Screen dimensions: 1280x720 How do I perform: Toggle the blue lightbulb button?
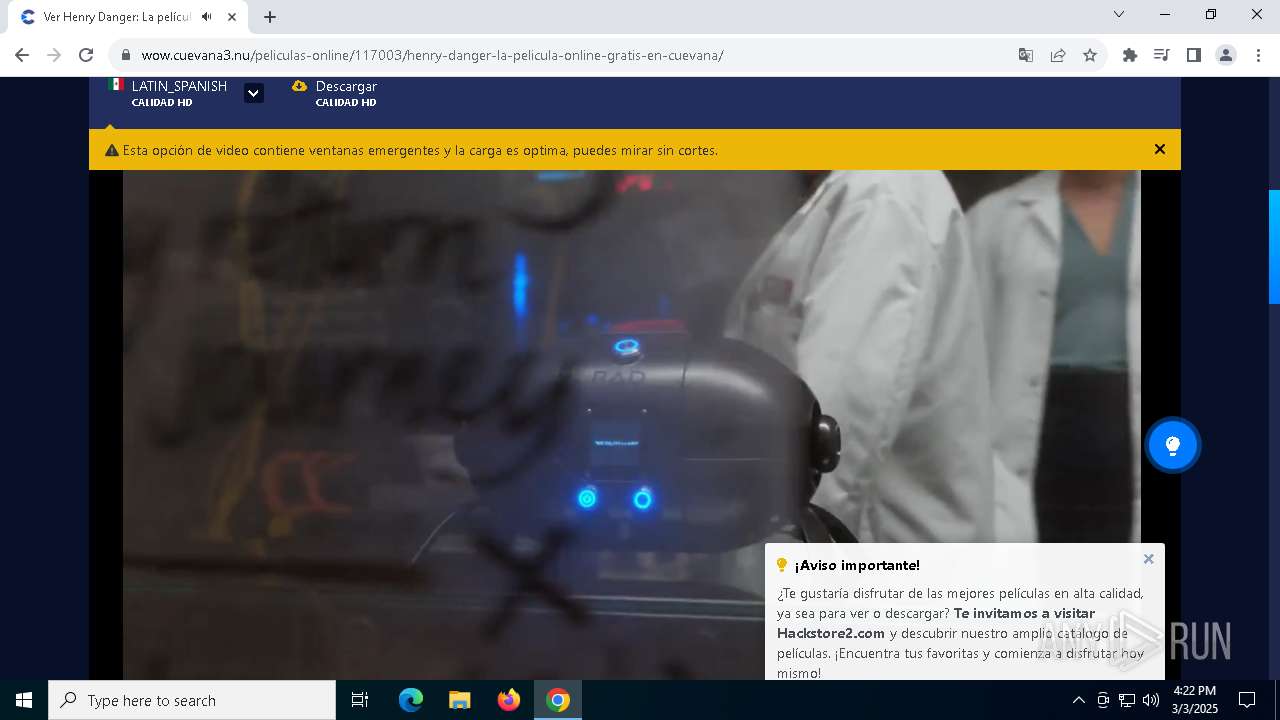tap(1173, 445)
